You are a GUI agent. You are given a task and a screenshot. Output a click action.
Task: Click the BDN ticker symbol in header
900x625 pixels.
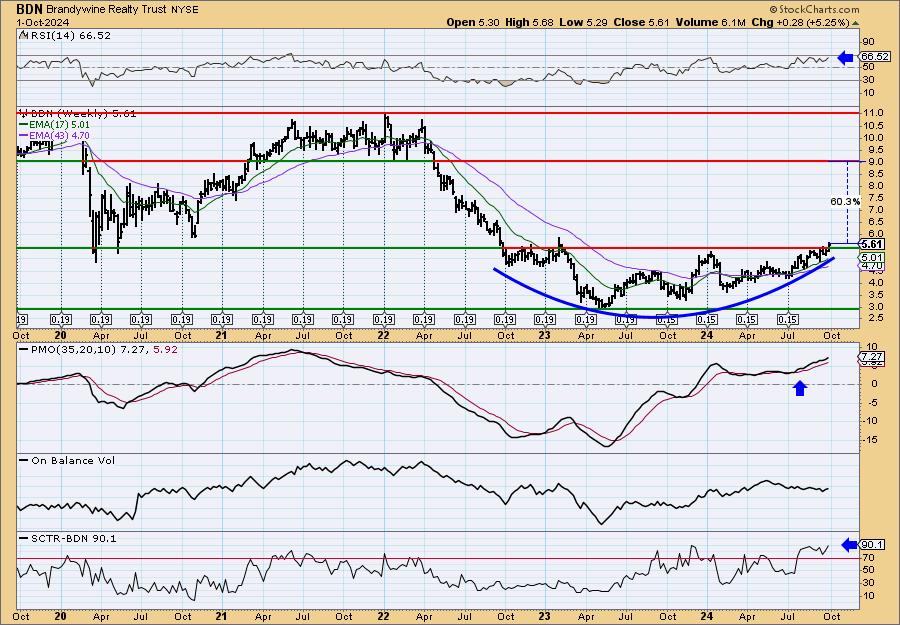(x=29, y=9)
